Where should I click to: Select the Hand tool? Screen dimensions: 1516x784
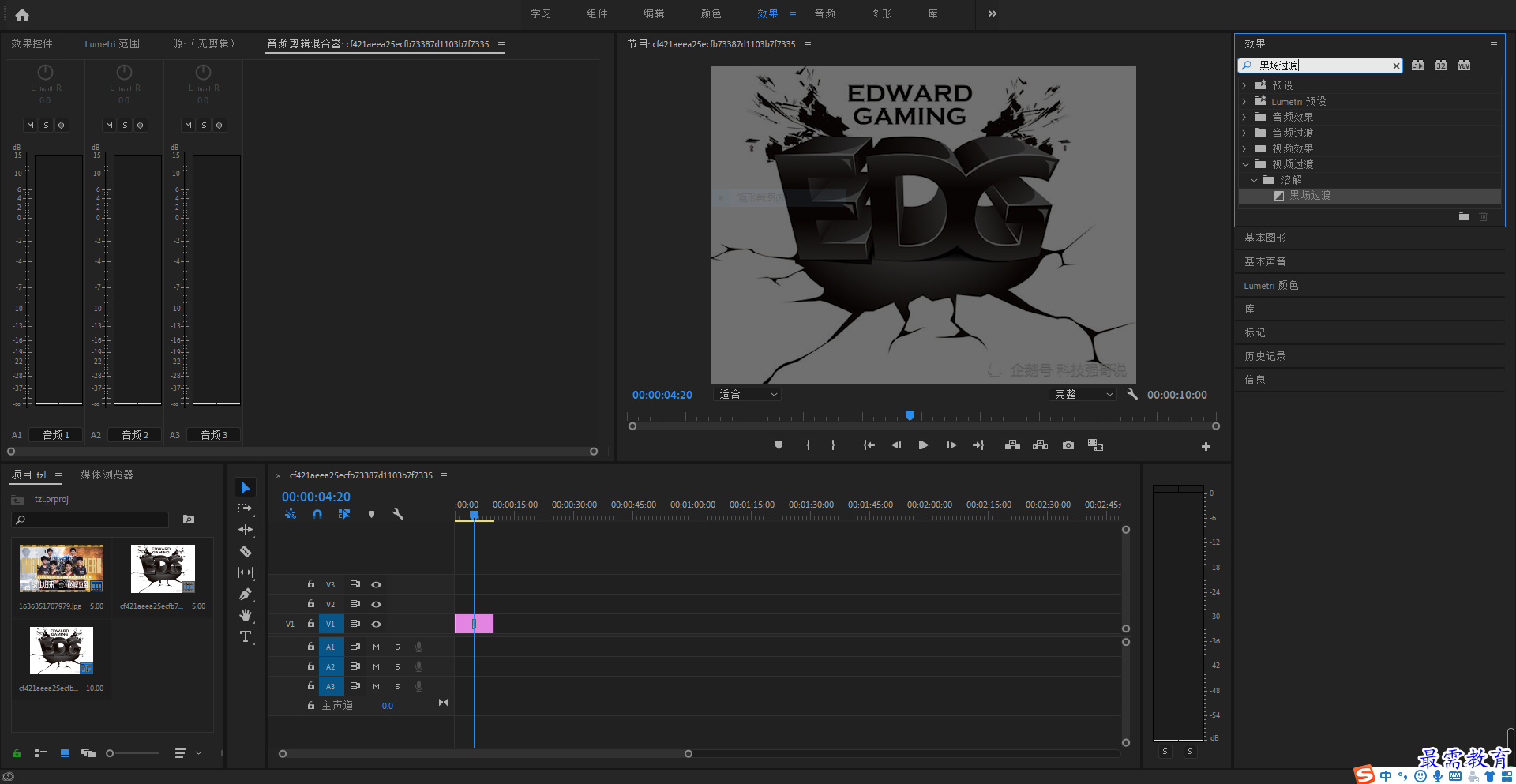click(x=246, y=615)
